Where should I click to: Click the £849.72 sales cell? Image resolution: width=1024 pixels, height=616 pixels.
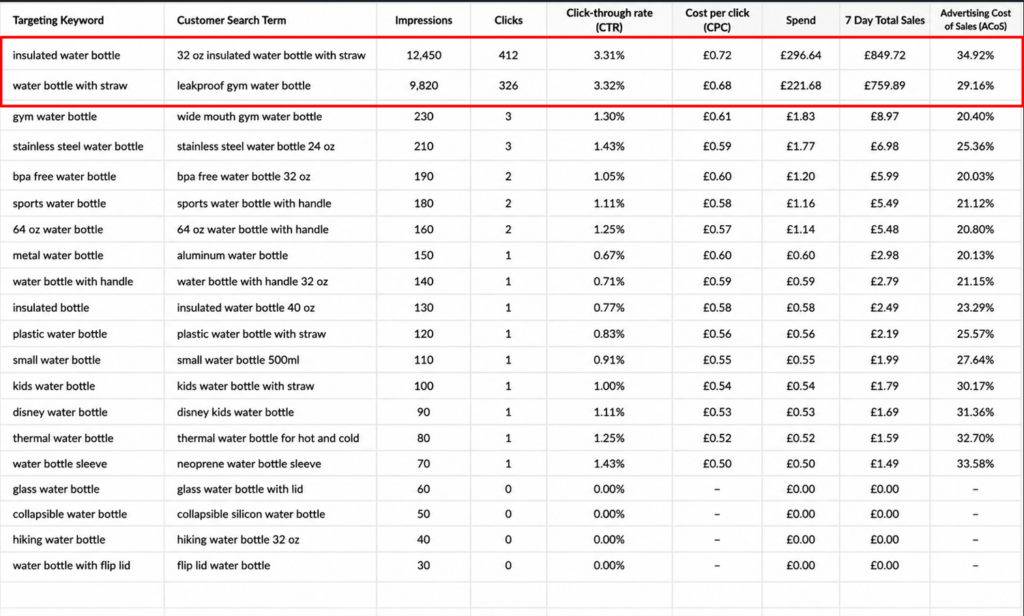(885, 56)
